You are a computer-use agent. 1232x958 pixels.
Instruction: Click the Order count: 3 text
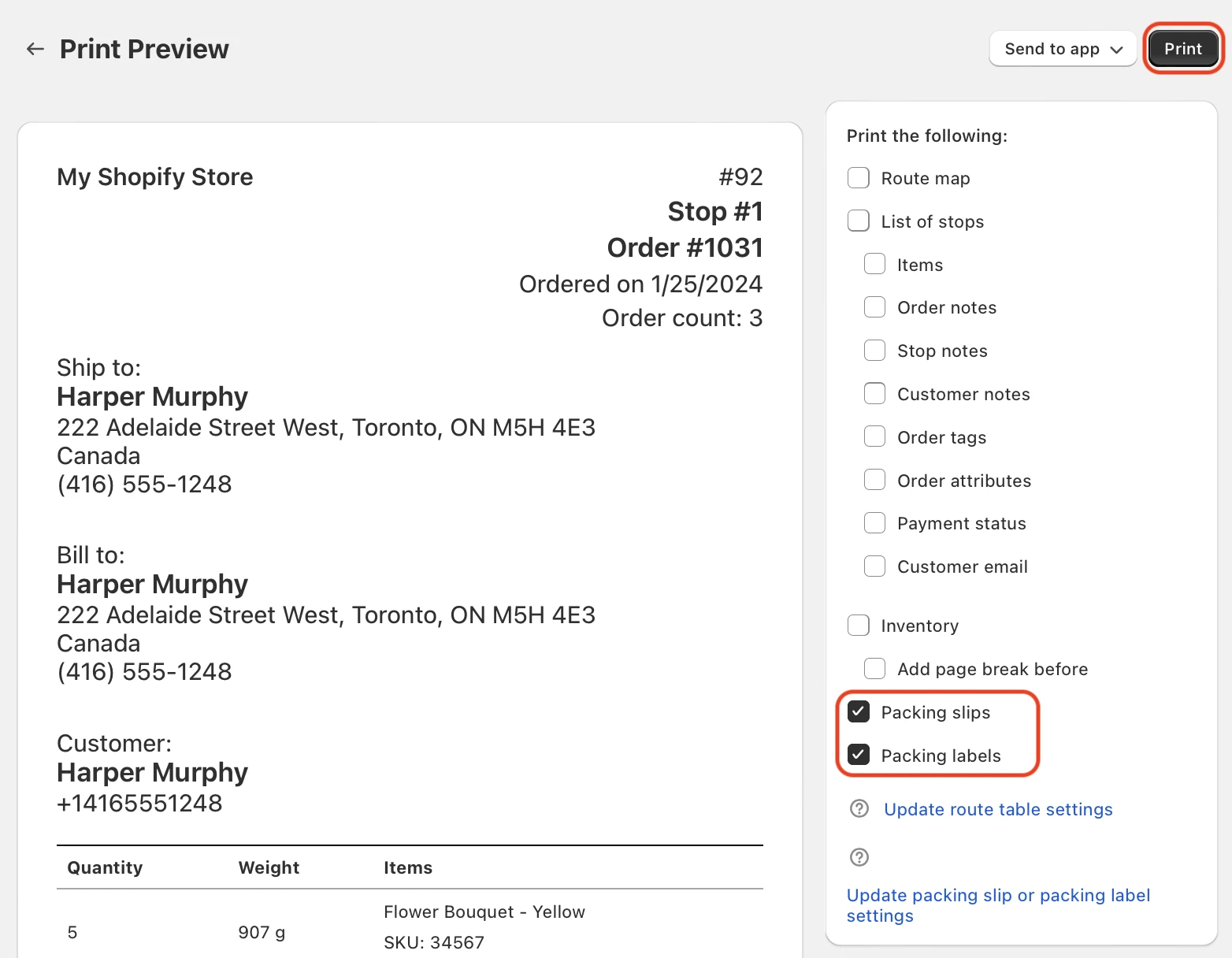pyautogui.click(x=682, y=318)
